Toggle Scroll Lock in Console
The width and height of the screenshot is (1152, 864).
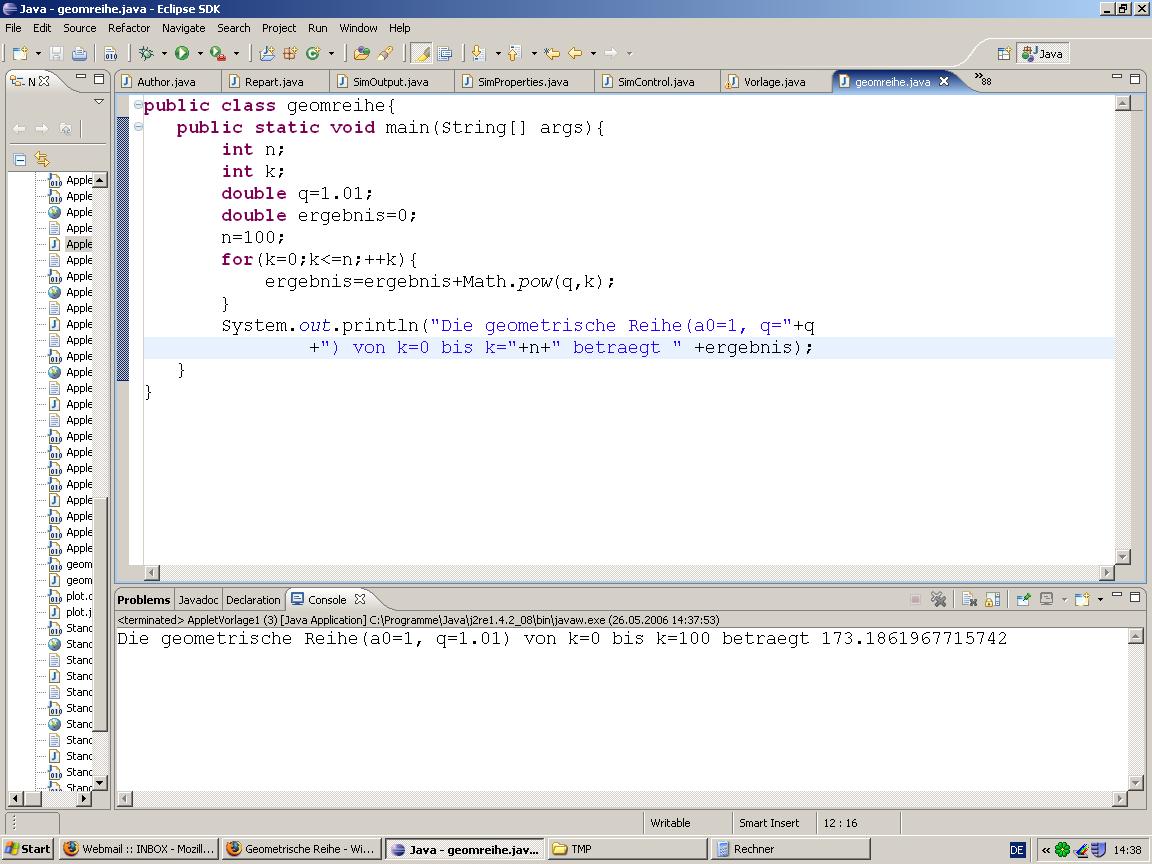992,599
